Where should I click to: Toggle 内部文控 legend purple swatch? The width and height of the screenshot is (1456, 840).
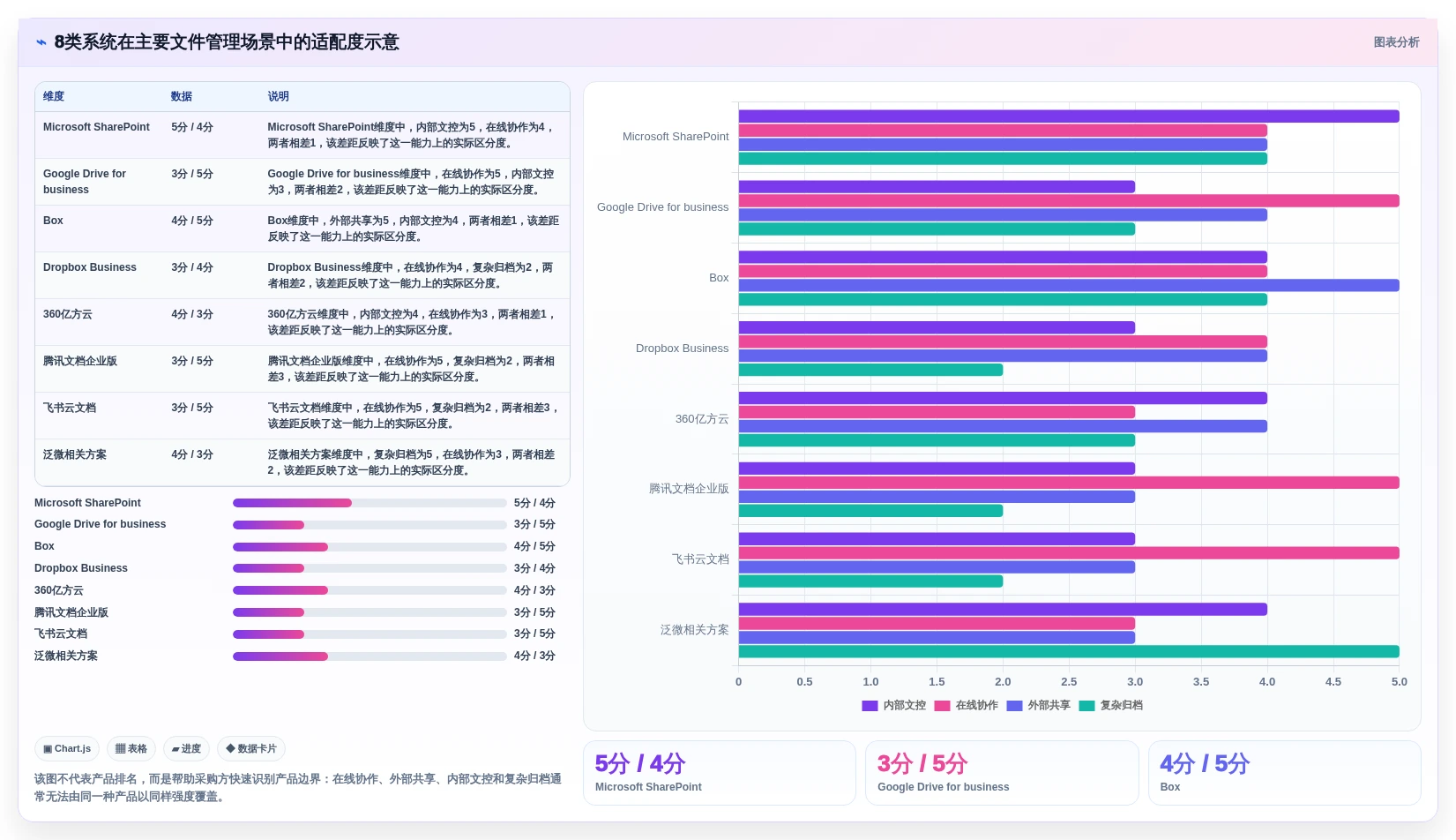(x=870, y=706)
